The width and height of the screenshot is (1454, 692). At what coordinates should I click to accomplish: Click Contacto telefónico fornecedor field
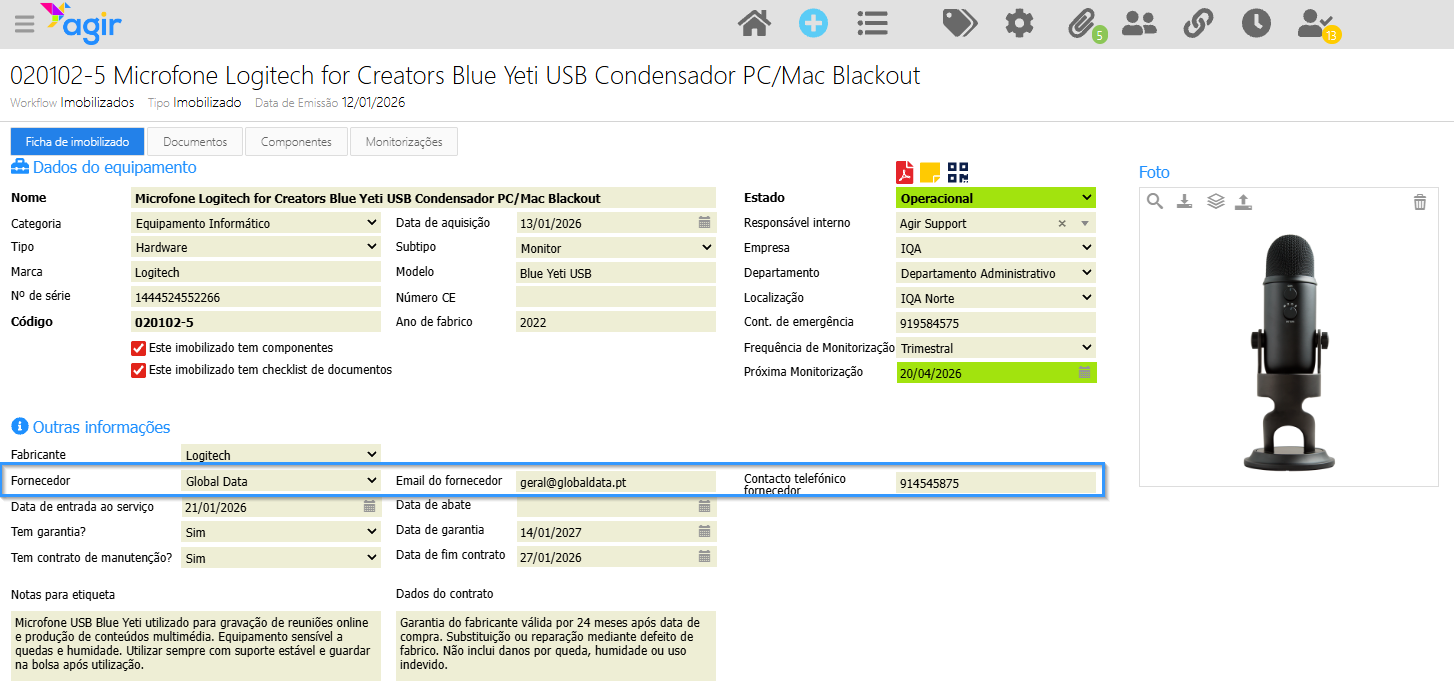996,482
